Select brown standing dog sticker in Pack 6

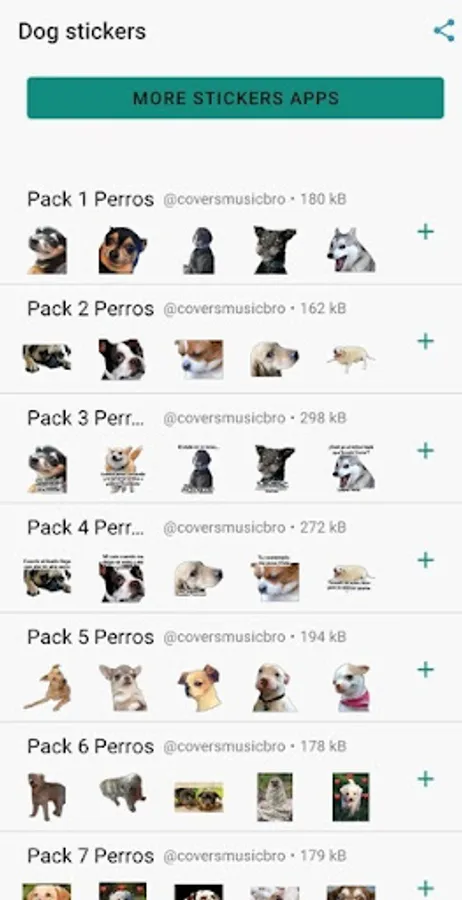pyautogui.click(x=47, y=797)
